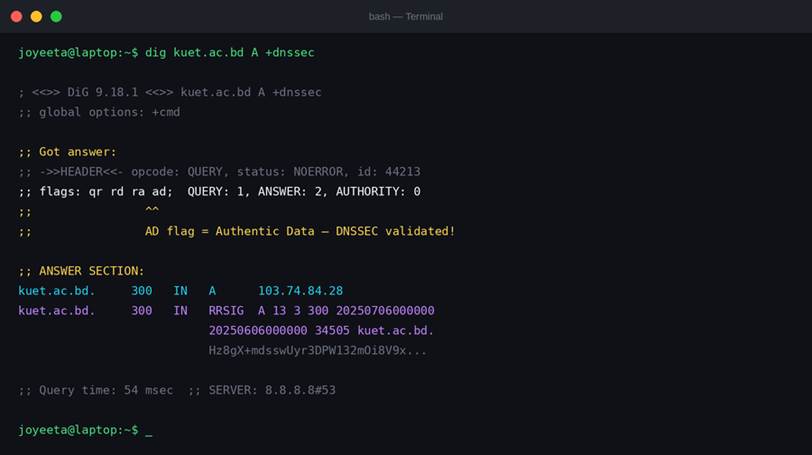This screenshot has height=455, width=812.
Task: Click 'kuet.ac.bd.' in the A record row
Action: [x=57, y=291]
